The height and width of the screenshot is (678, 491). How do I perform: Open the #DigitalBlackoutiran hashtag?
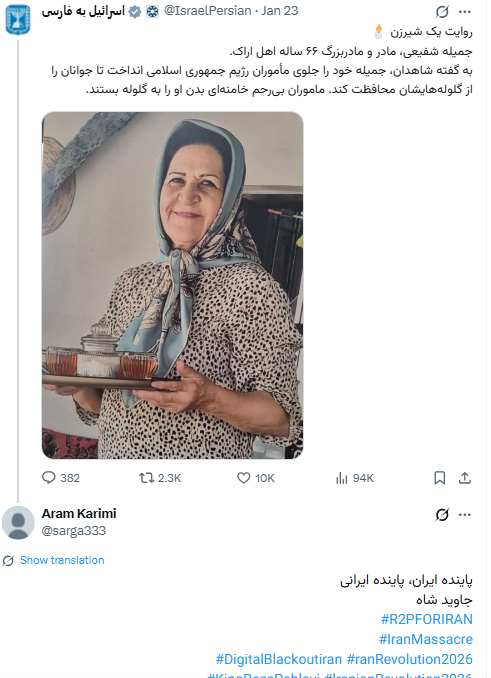click(279, 659)
